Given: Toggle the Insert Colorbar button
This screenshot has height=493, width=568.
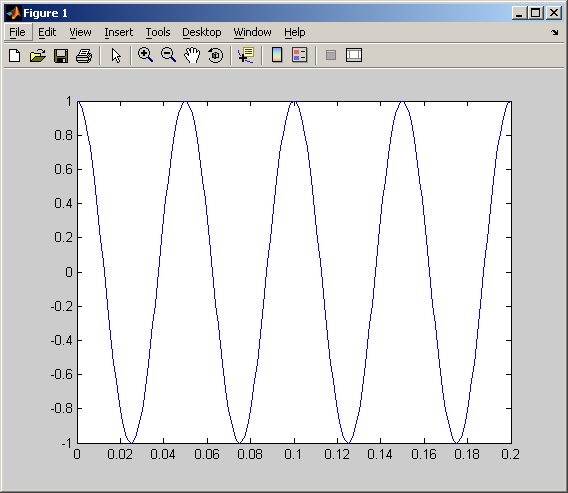Looking at the screenshot, I should click(x=277, y=55).
